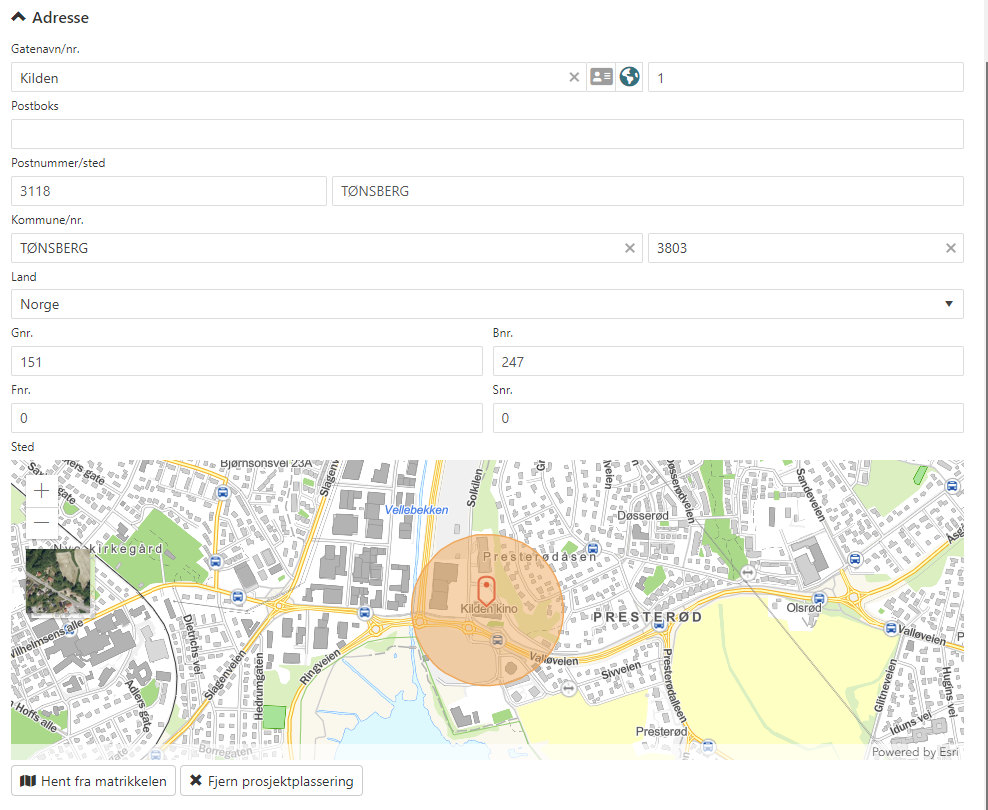Viewport: 988px width, 810px height.
Task: Click the globe icon beside street name
Action: point(629,77)
